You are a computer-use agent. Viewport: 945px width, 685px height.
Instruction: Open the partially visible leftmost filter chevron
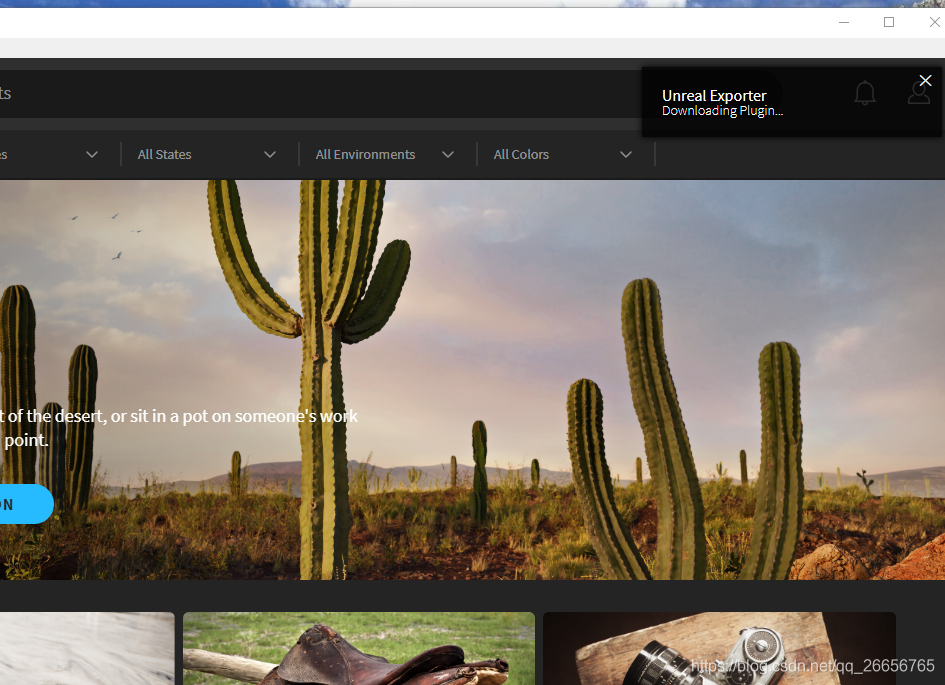92,154
